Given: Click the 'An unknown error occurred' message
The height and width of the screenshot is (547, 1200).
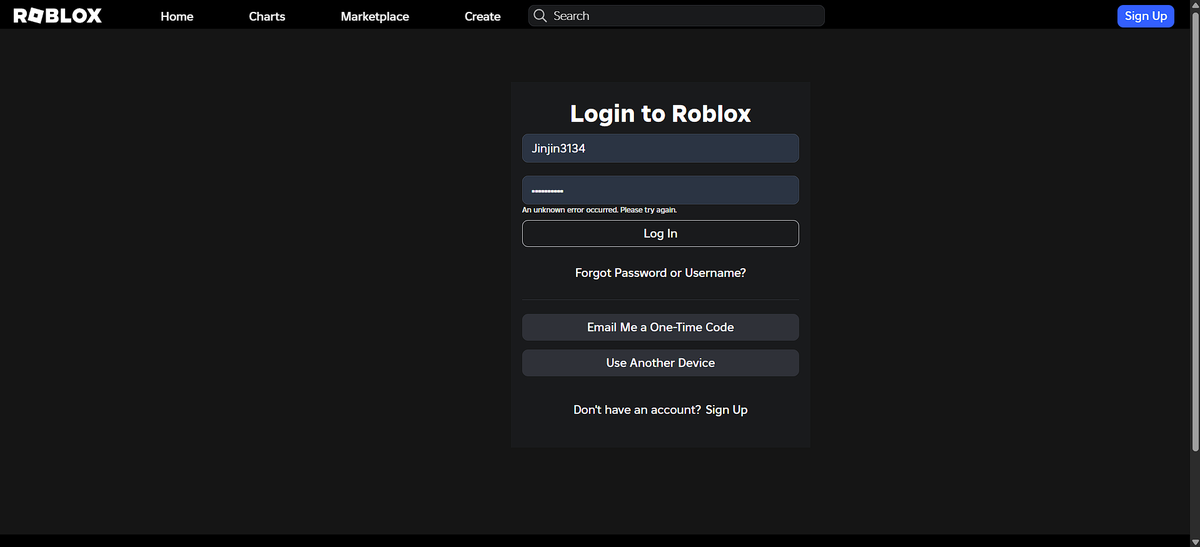Looking at the screenshot, I should click(x=599, y=210).
